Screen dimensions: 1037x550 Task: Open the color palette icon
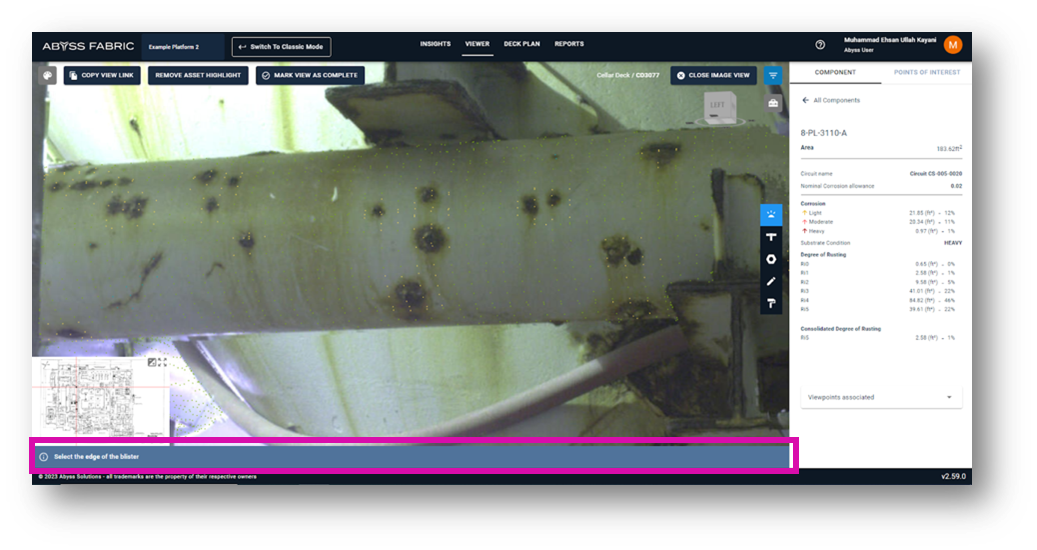click(47, 75)
